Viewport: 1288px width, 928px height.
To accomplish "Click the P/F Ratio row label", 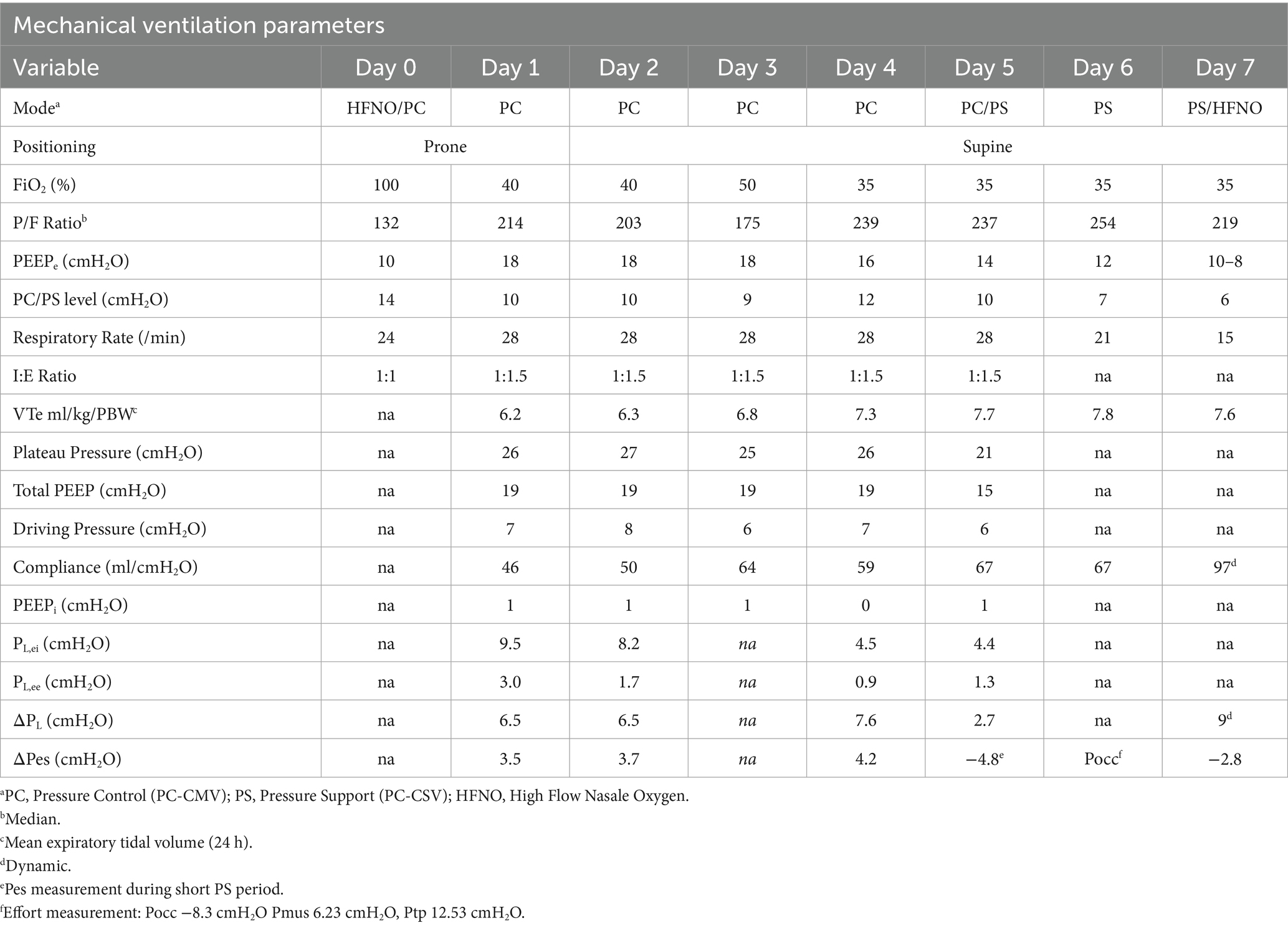I will [50, 222].
